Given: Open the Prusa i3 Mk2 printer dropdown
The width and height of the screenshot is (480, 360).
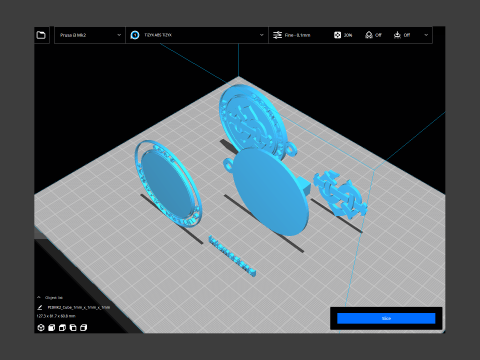Looking at the screenshot, I should tap(90, 35).
